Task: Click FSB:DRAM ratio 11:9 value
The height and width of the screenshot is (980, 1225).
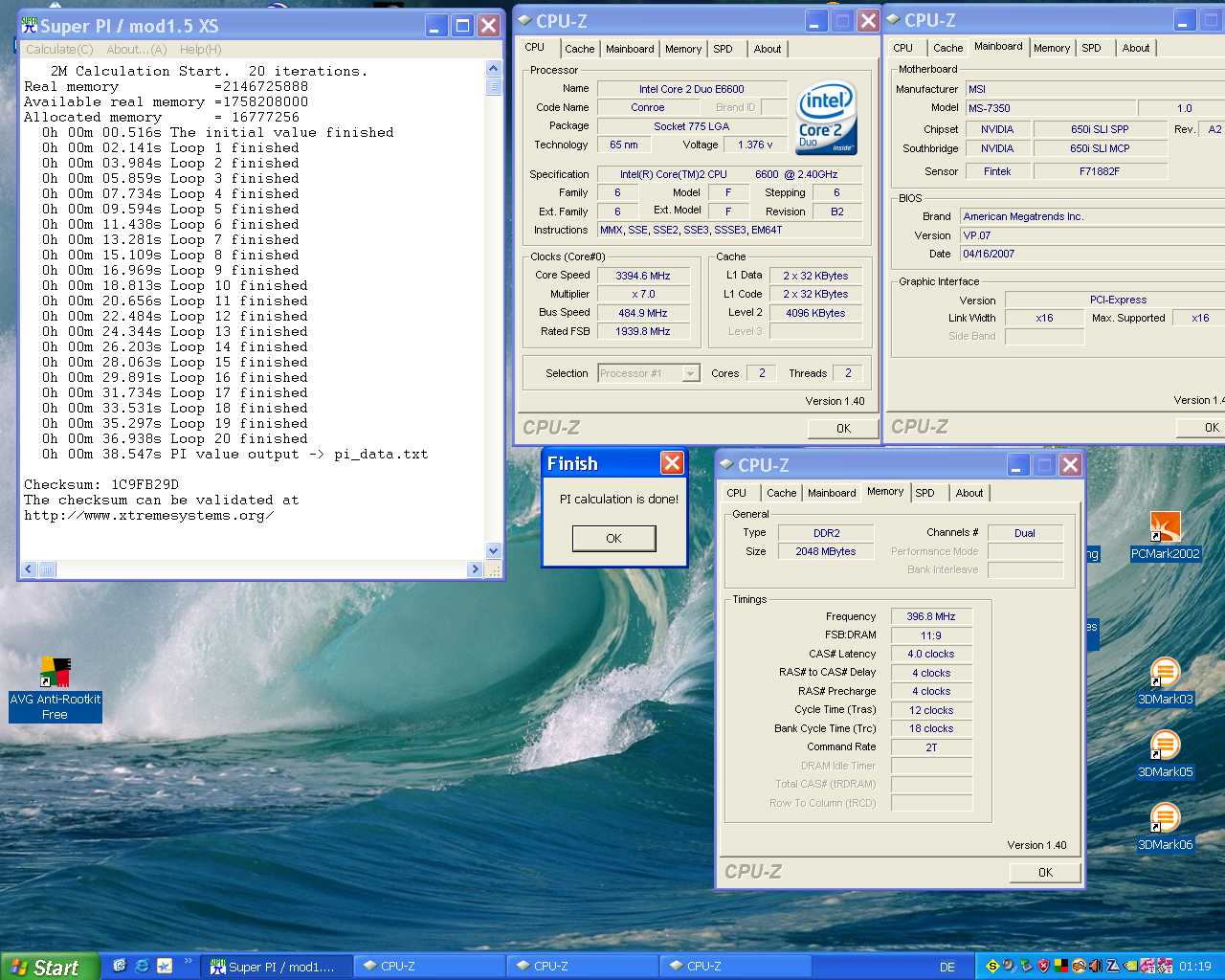Action: click(931, 635)
